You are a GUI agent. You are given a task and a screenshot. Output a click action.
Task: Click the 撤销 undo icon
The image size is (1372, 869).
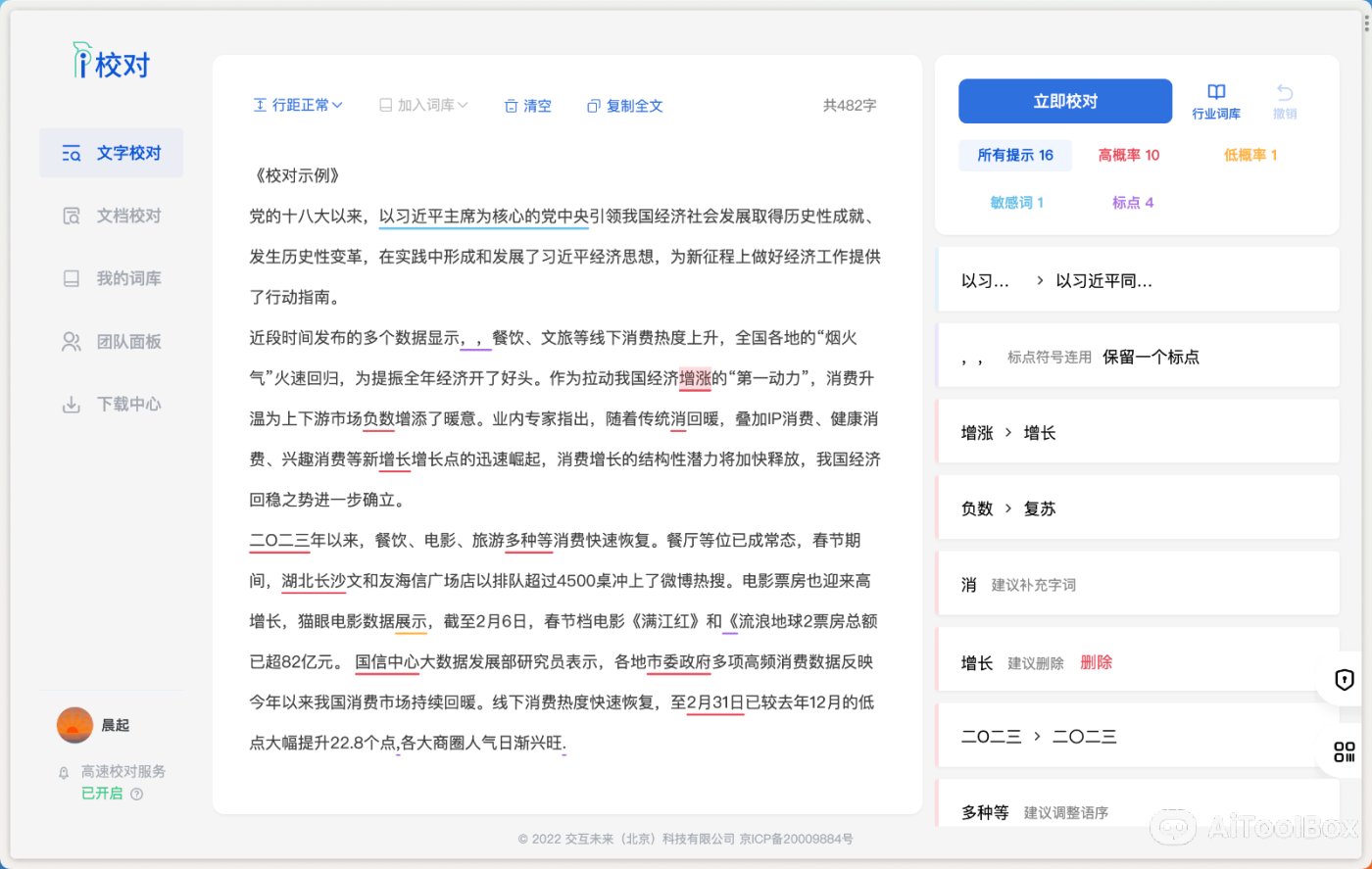(1285, 101)
